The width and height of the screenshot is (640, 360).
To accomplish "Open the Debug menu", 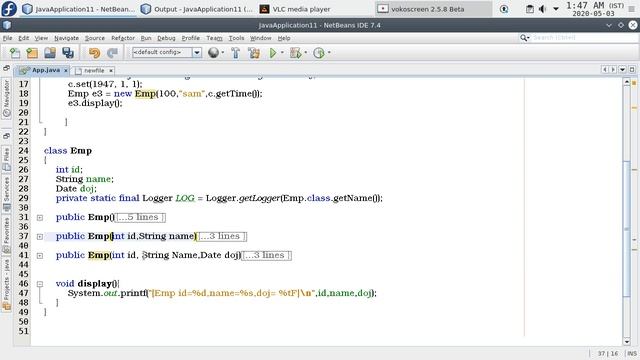I will tap(166, 38).
